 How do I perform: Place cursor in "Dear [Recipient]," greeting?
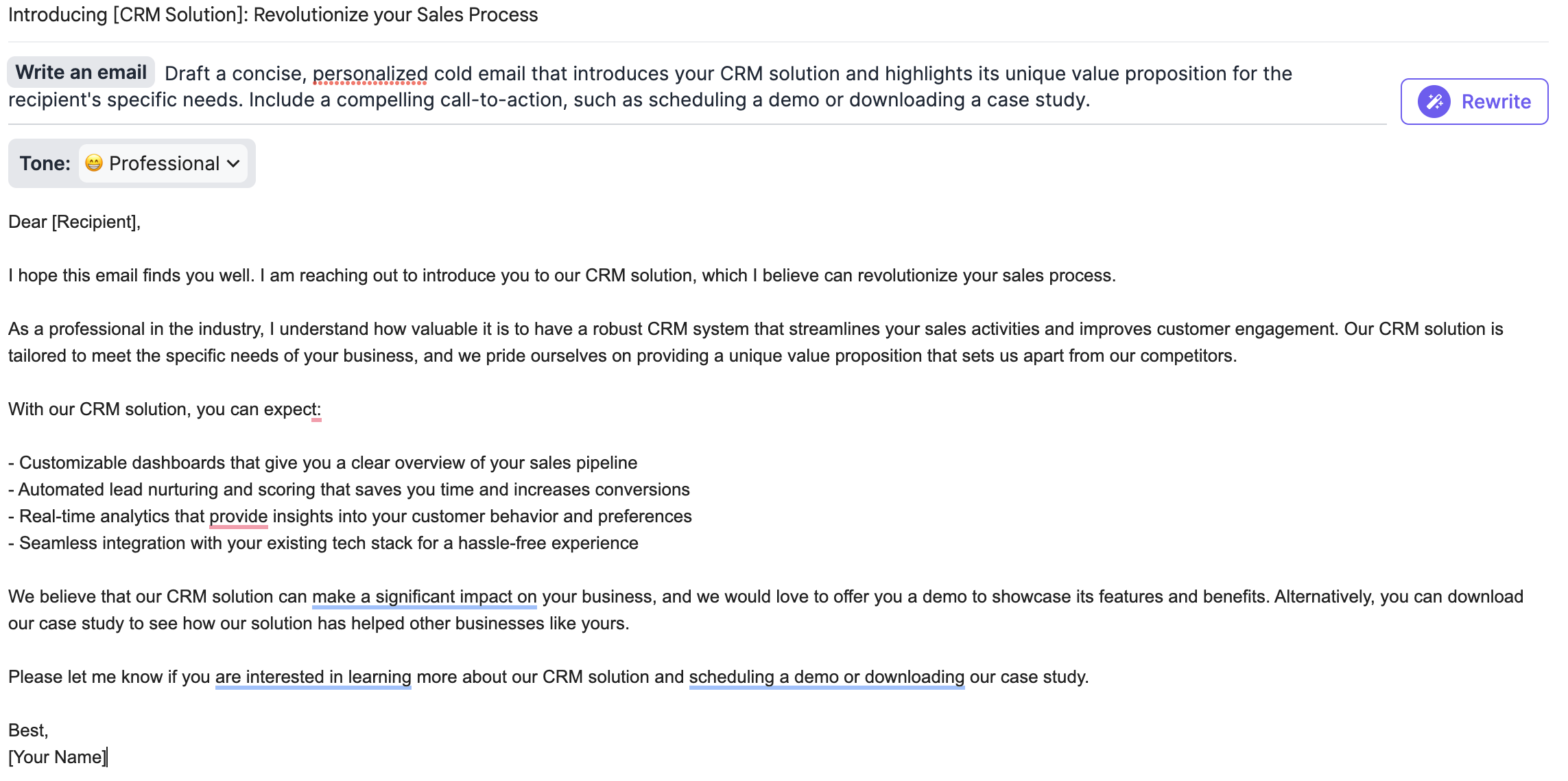click(x=74, y=222)
